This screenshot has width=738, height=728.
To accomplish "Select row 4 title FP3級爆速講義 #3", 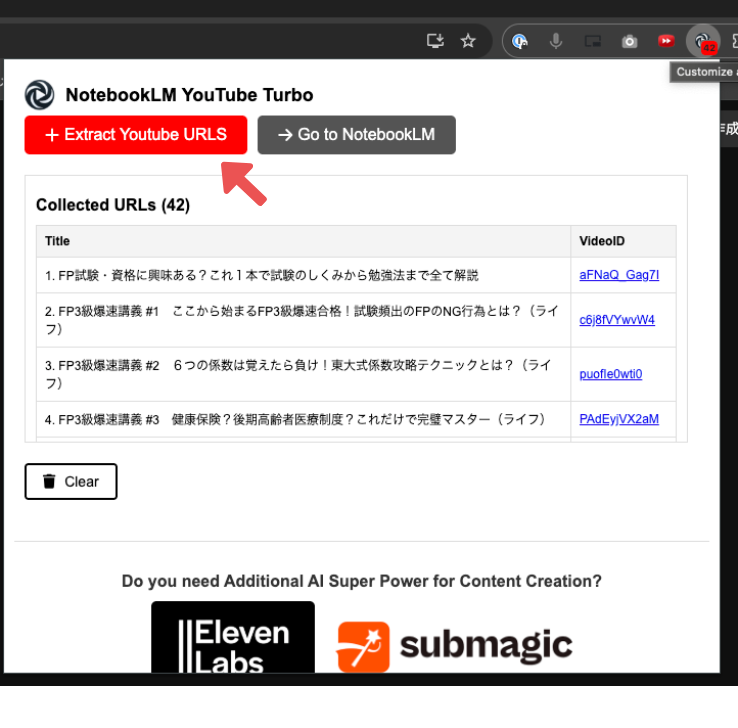I will click(295, 419).
